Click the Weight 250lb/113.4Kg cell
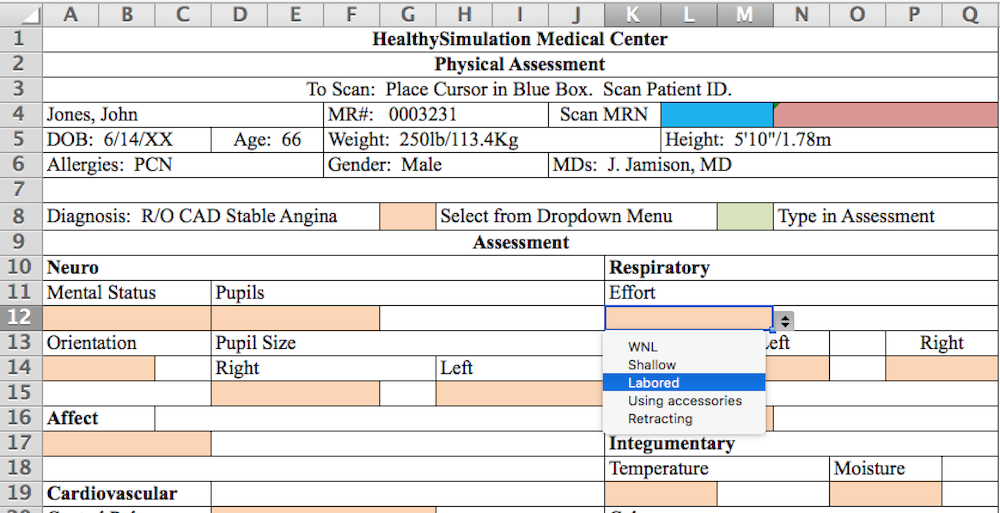This screenshot has height=513, width=1000. tap(492, 140)
